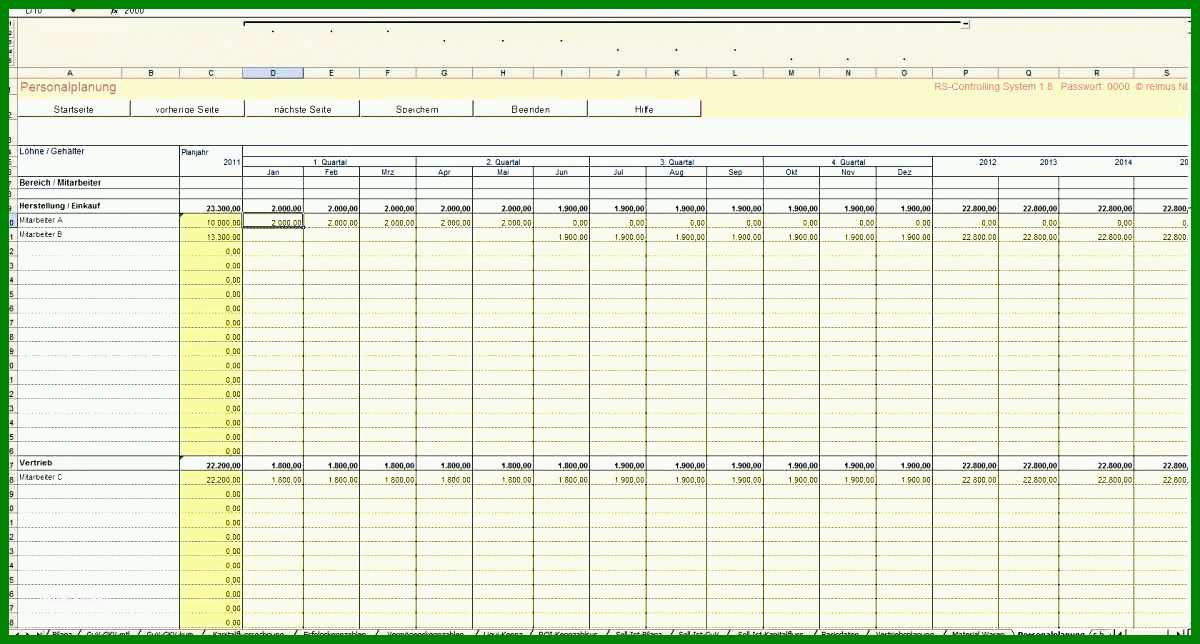Click the 1. Quartal header
The width and height of the screenshot is (1200, 644).
(x=329, y=162)
